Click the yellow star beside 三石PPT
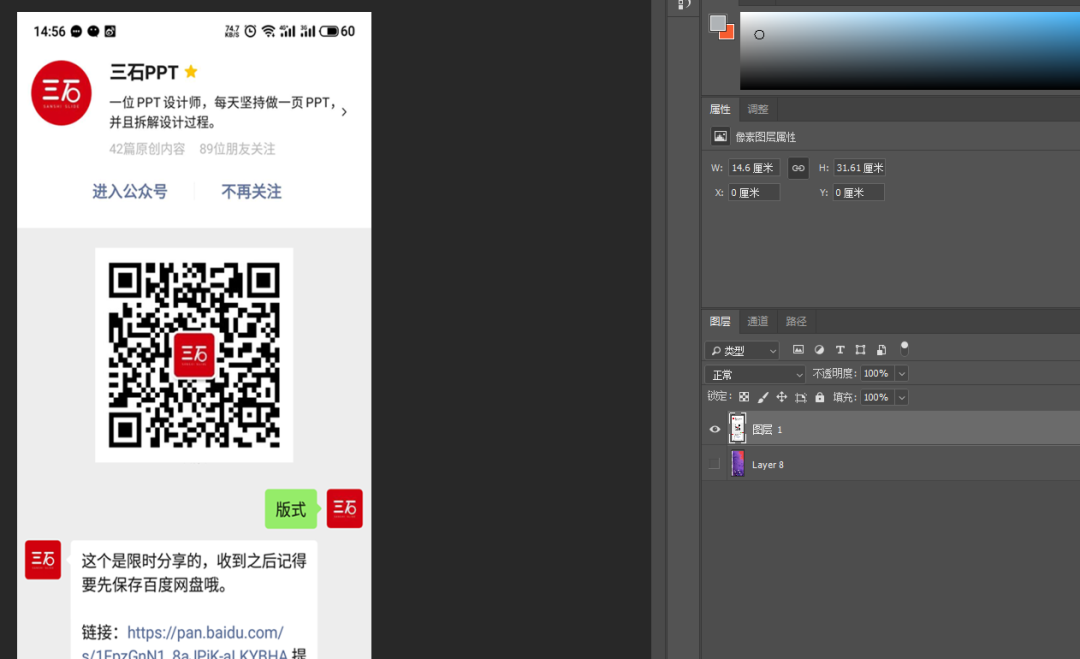1080x659 pixels. pos(191,71)
